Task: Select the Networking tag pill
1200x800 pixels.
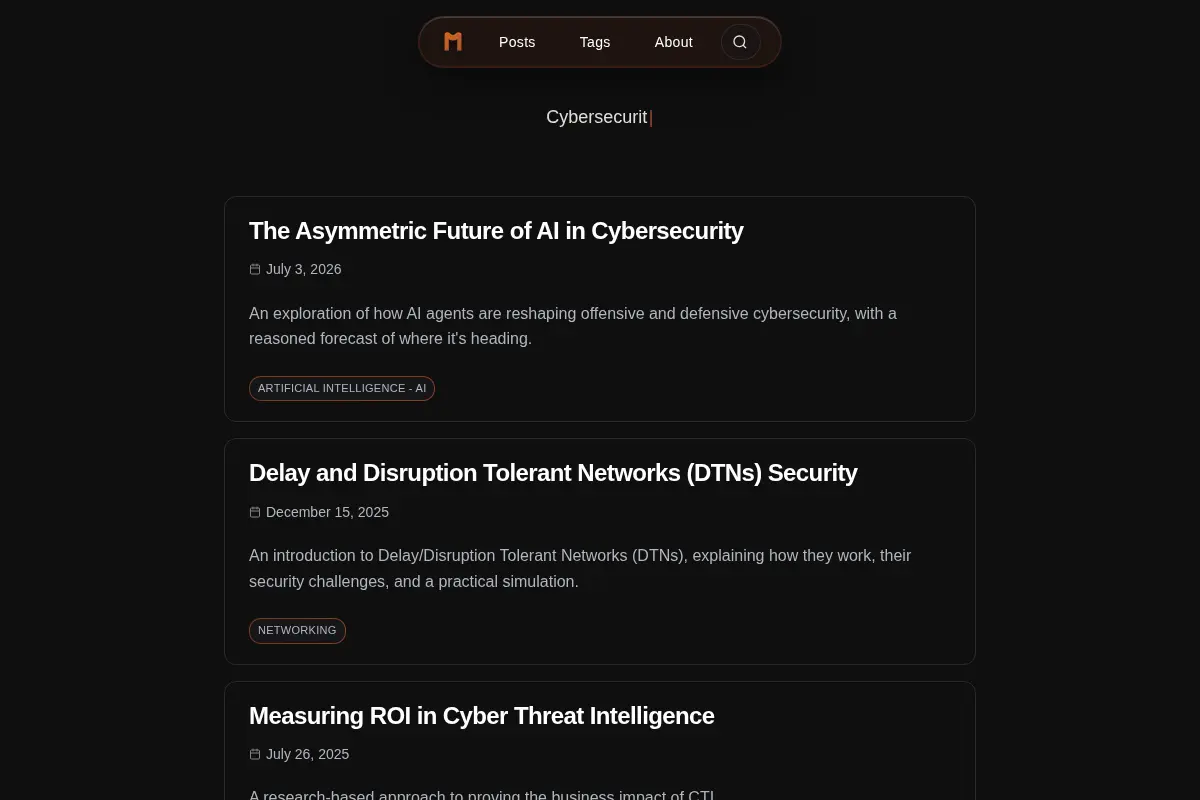Action: (297, 631)
